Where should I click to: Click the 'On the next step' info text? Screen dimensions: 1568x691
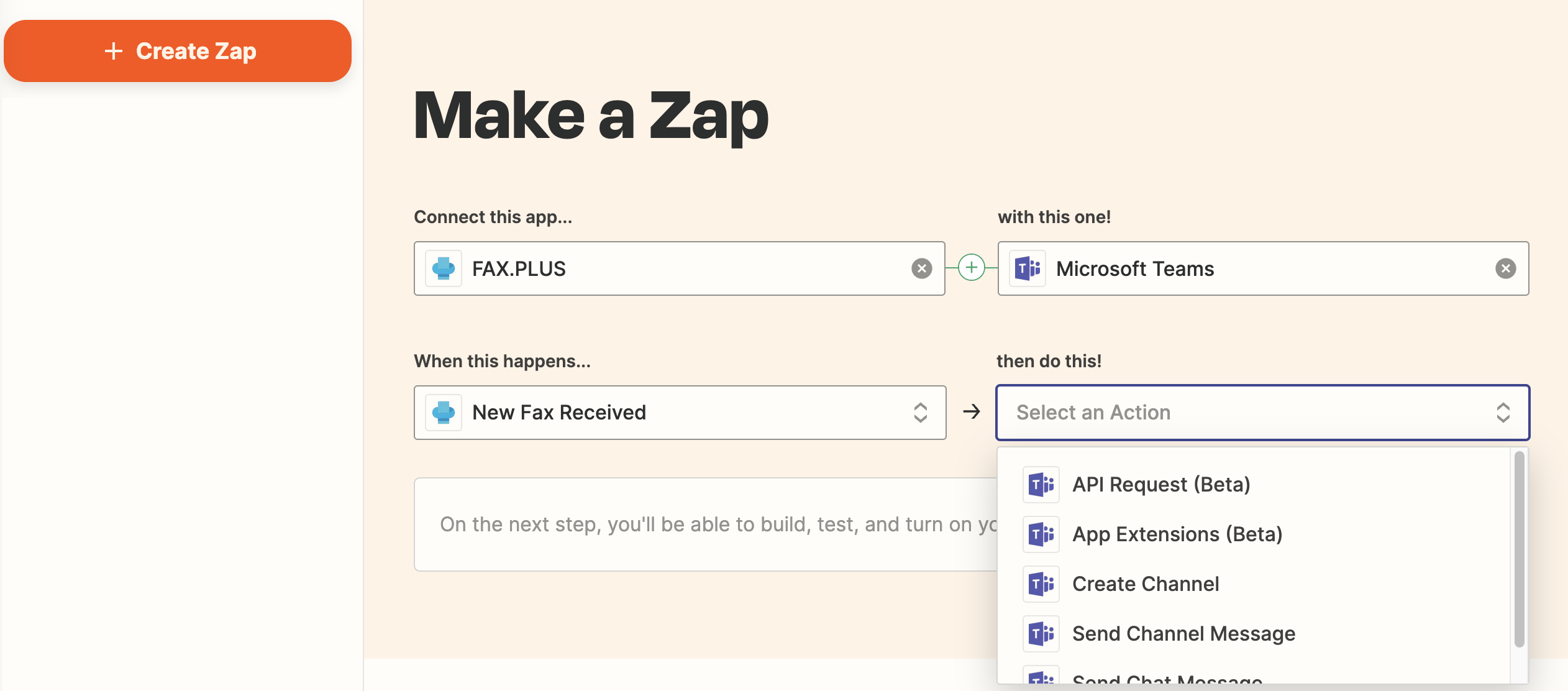pyautogui.click(x=718, y=524)
